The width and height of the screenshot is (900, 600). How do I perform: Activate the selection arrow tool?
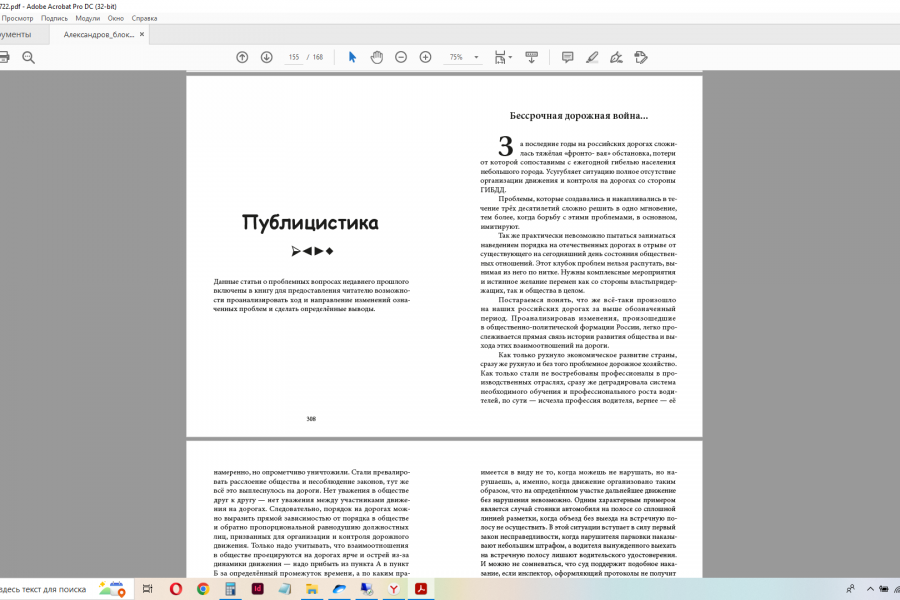pos(352,57)
